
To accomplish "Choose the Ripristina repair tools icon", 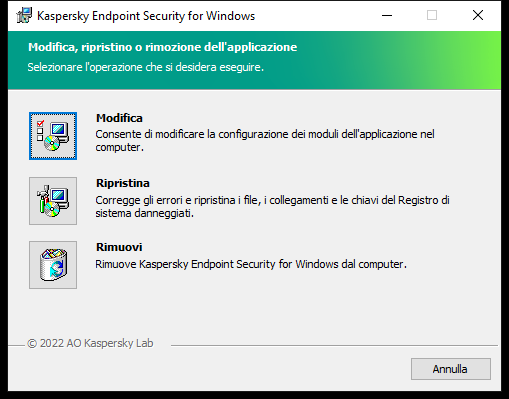I will [x=53, y=201].
